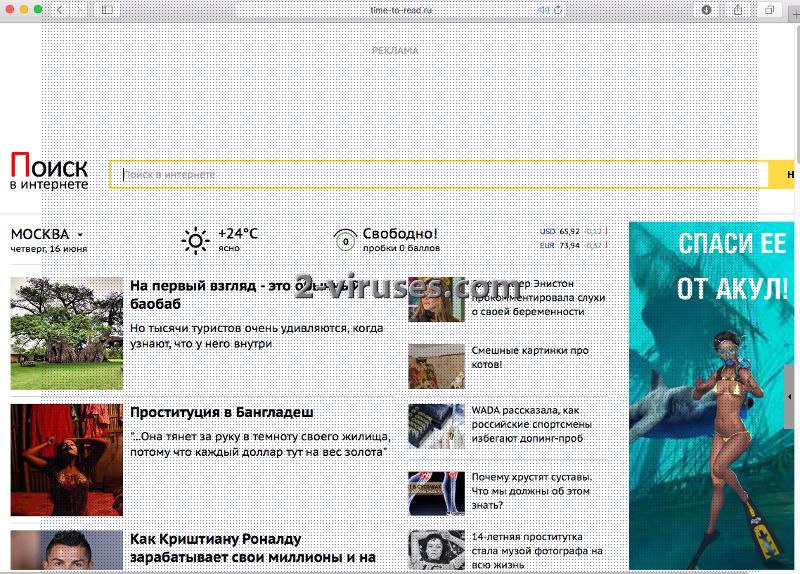
Task: Open the Safari downloads list
Action: click(x=707, y=9)
